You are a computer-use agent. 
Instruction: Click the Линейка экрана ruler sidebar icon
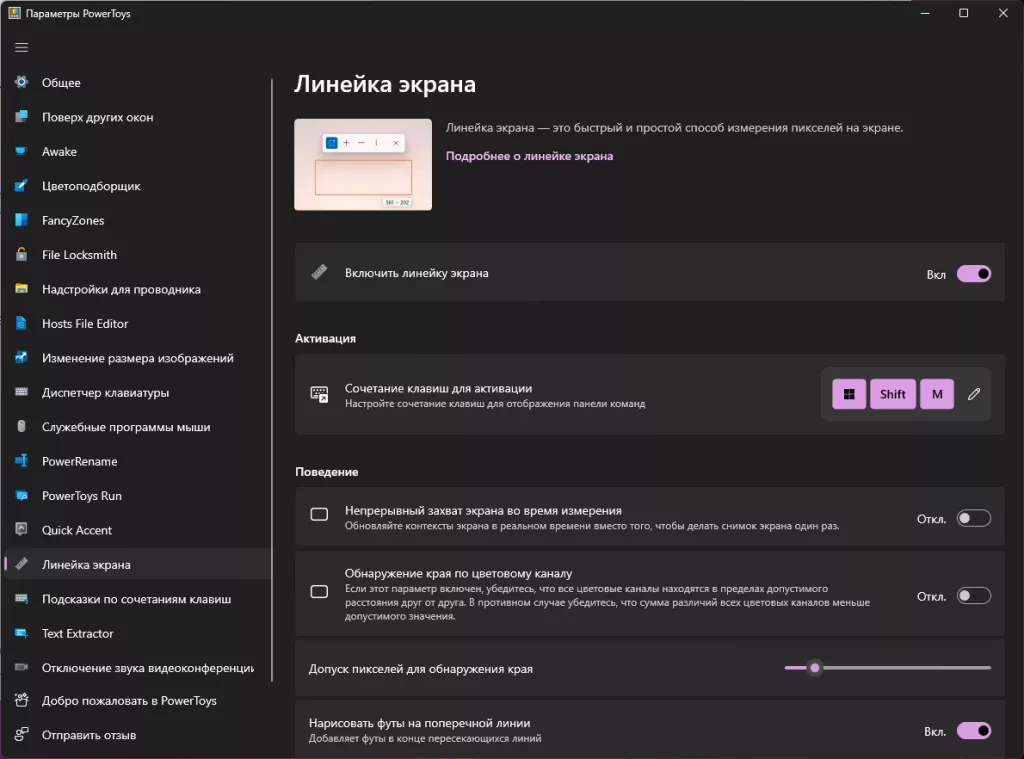click(x=22, y=564)
